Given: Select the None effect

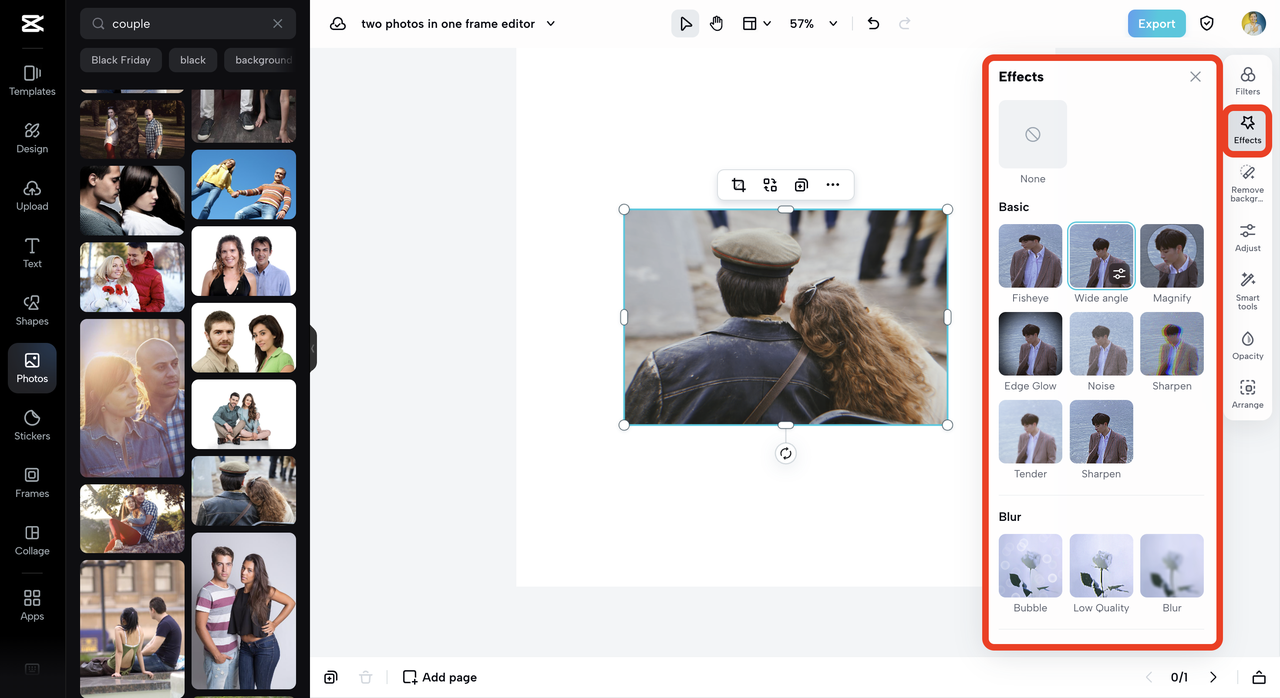Looking at the screenshot, I should [1033, 134].
